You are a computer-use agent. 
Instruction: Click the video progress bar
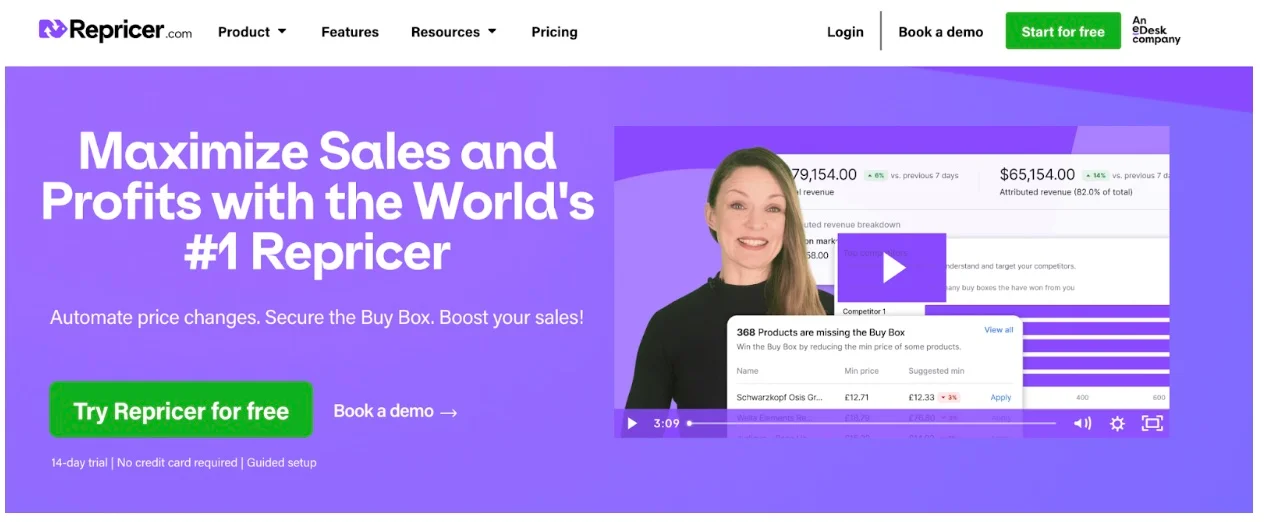tap(871, 423)
